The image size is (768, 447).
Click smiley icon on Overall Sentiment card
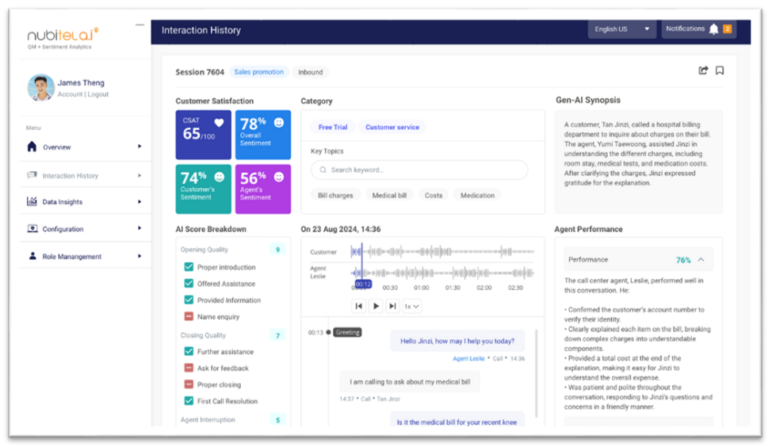pos(279,122)
